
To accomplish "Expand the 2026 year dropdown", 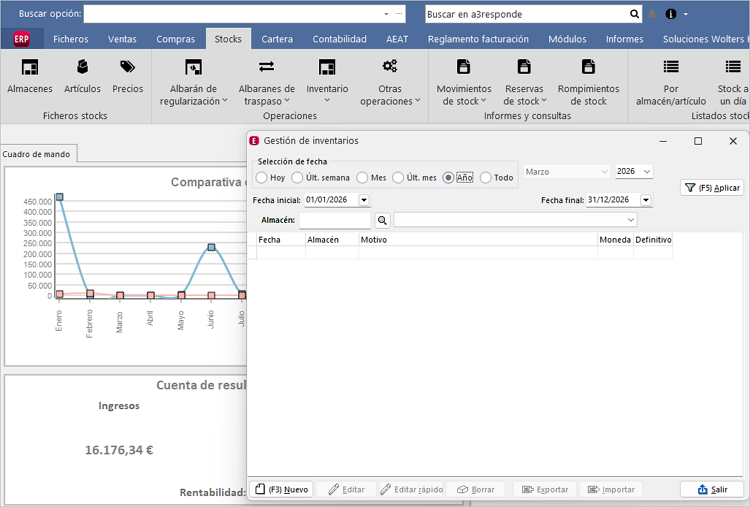I will [647, 171].
